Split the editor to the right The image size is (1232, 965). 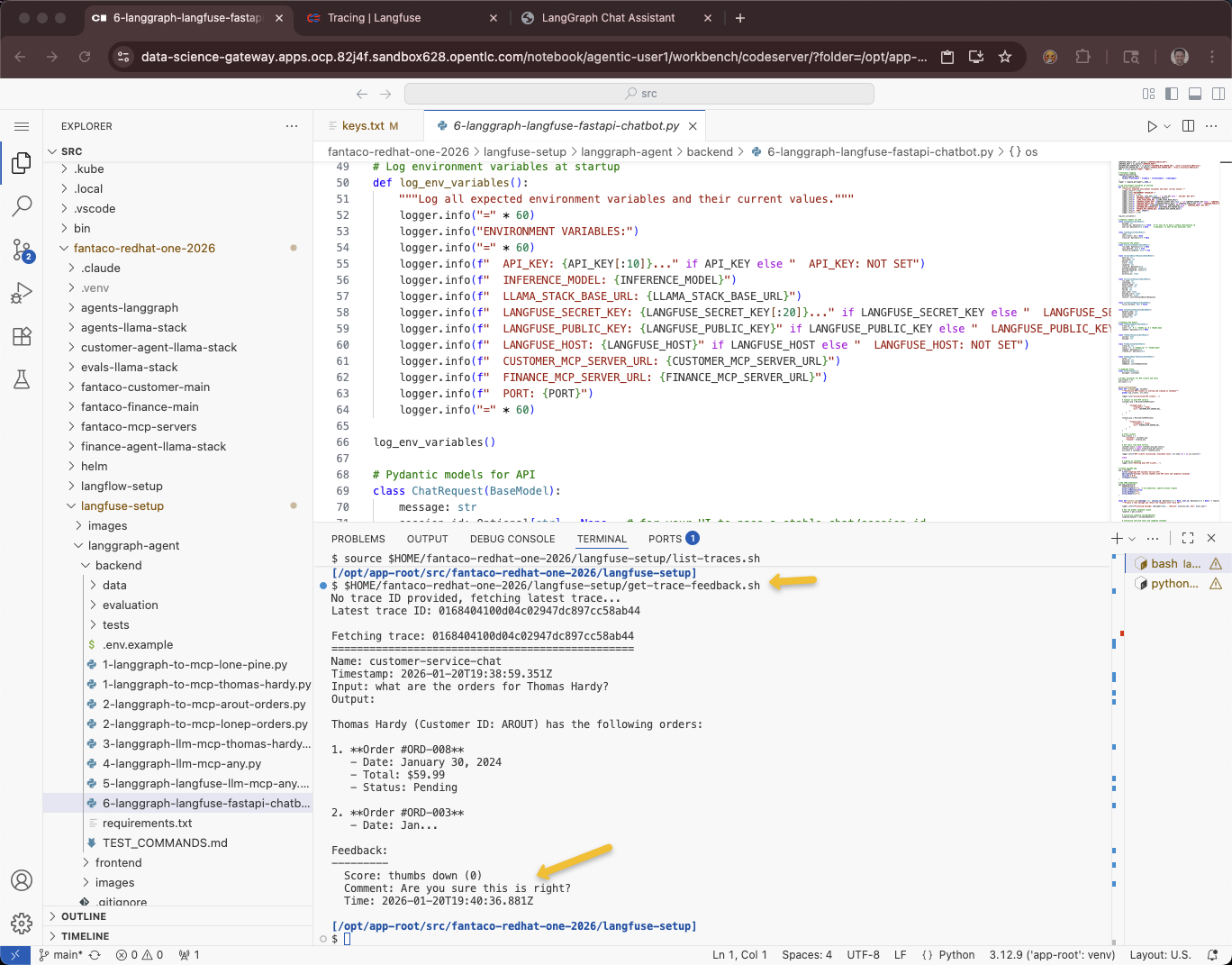(1188, 126)
